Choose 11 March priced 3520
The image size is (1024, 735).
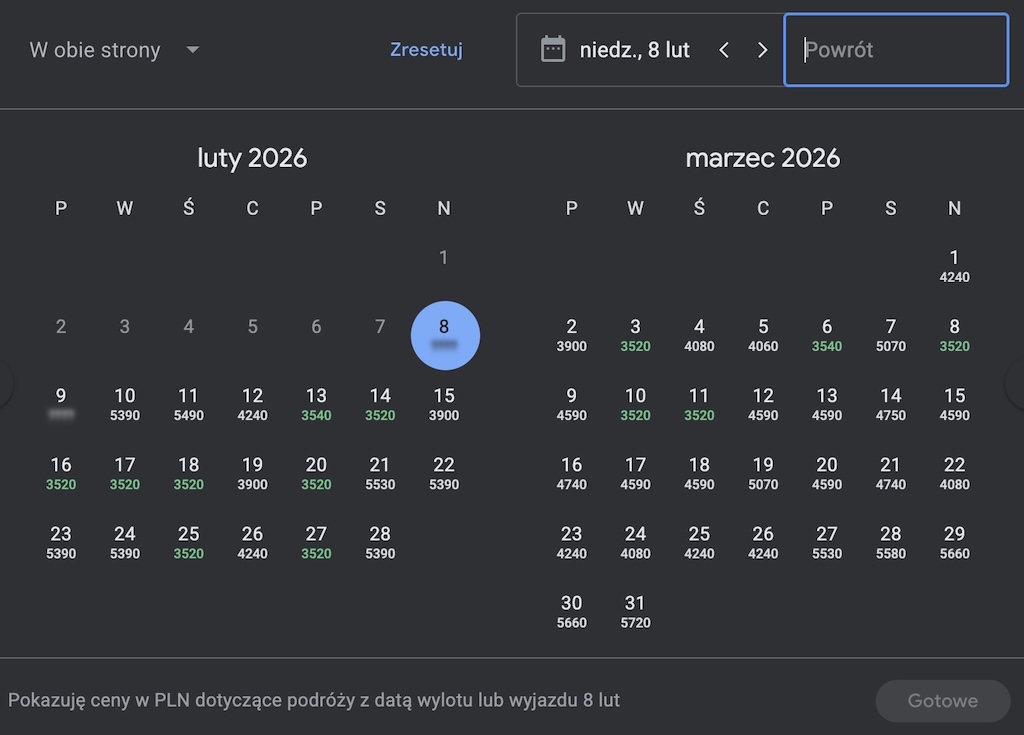(x=699, y=404)
